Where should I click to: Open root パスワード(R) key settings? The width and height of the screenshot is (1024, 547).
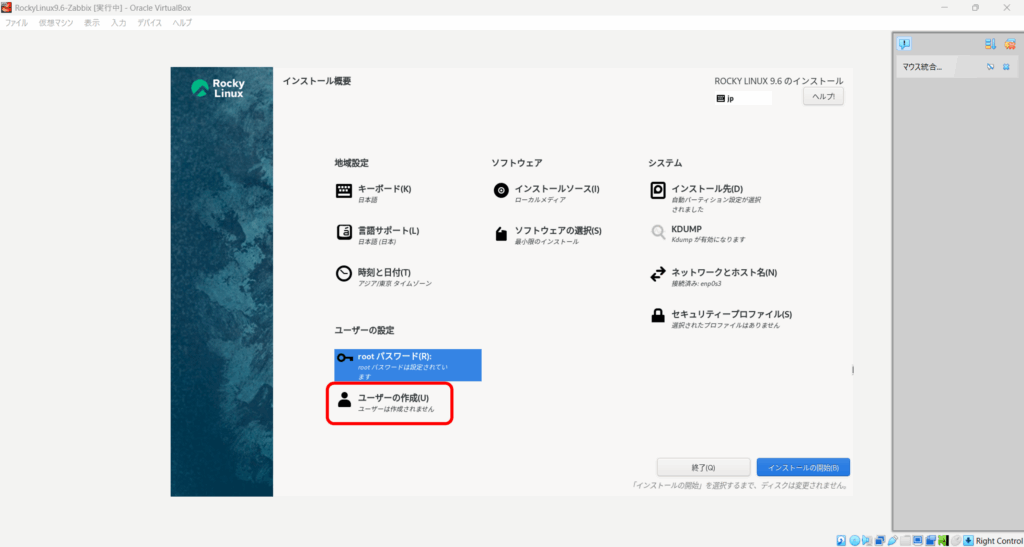[408, 366]
